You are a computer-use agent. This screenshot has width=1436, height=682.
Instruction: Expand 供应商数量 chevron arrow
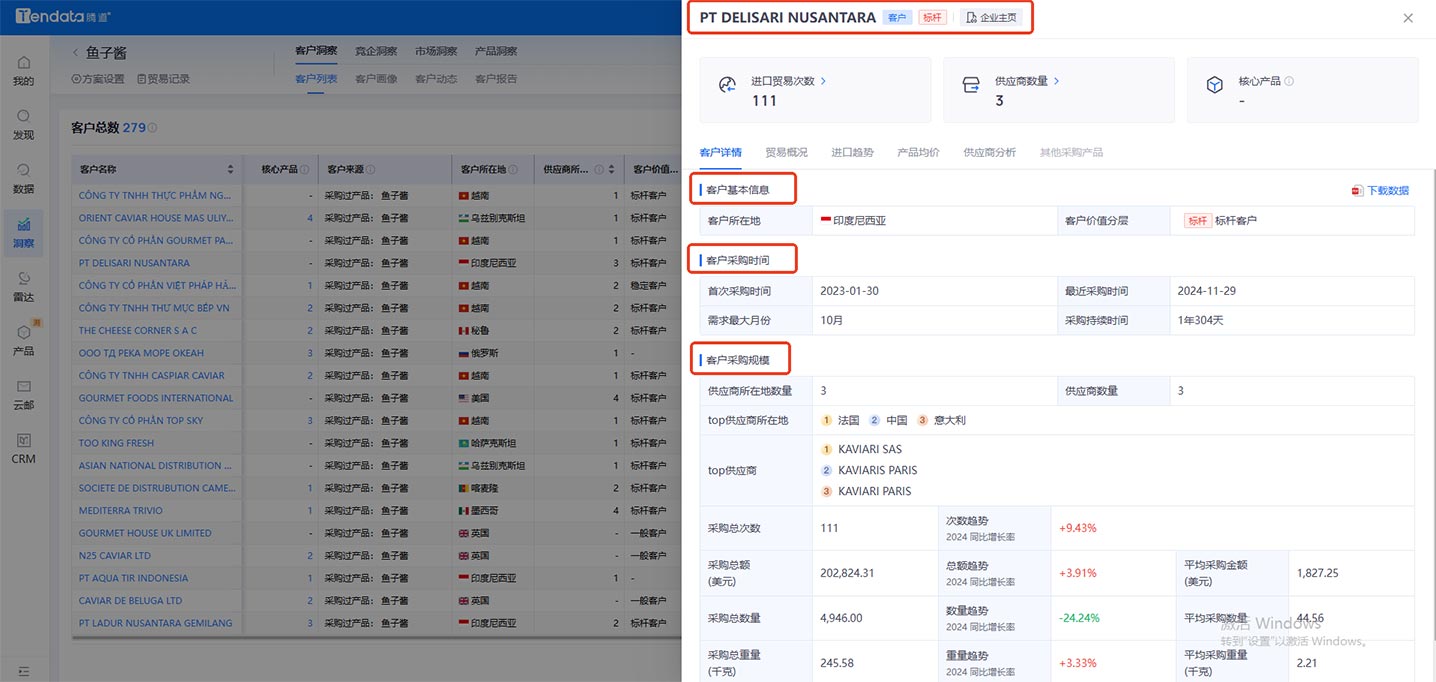click(x=1056, y=81)
